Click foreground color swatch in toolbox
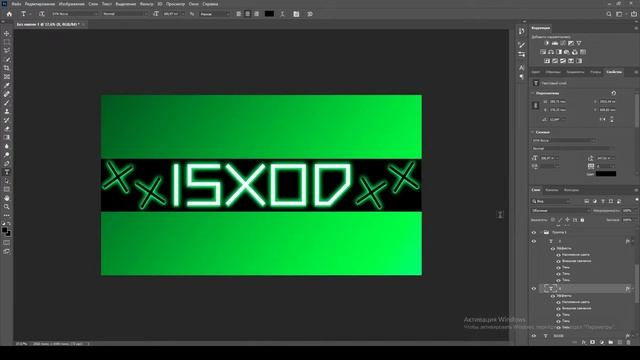The height and width of the screenshot is (360, 640). click(4, 231)
